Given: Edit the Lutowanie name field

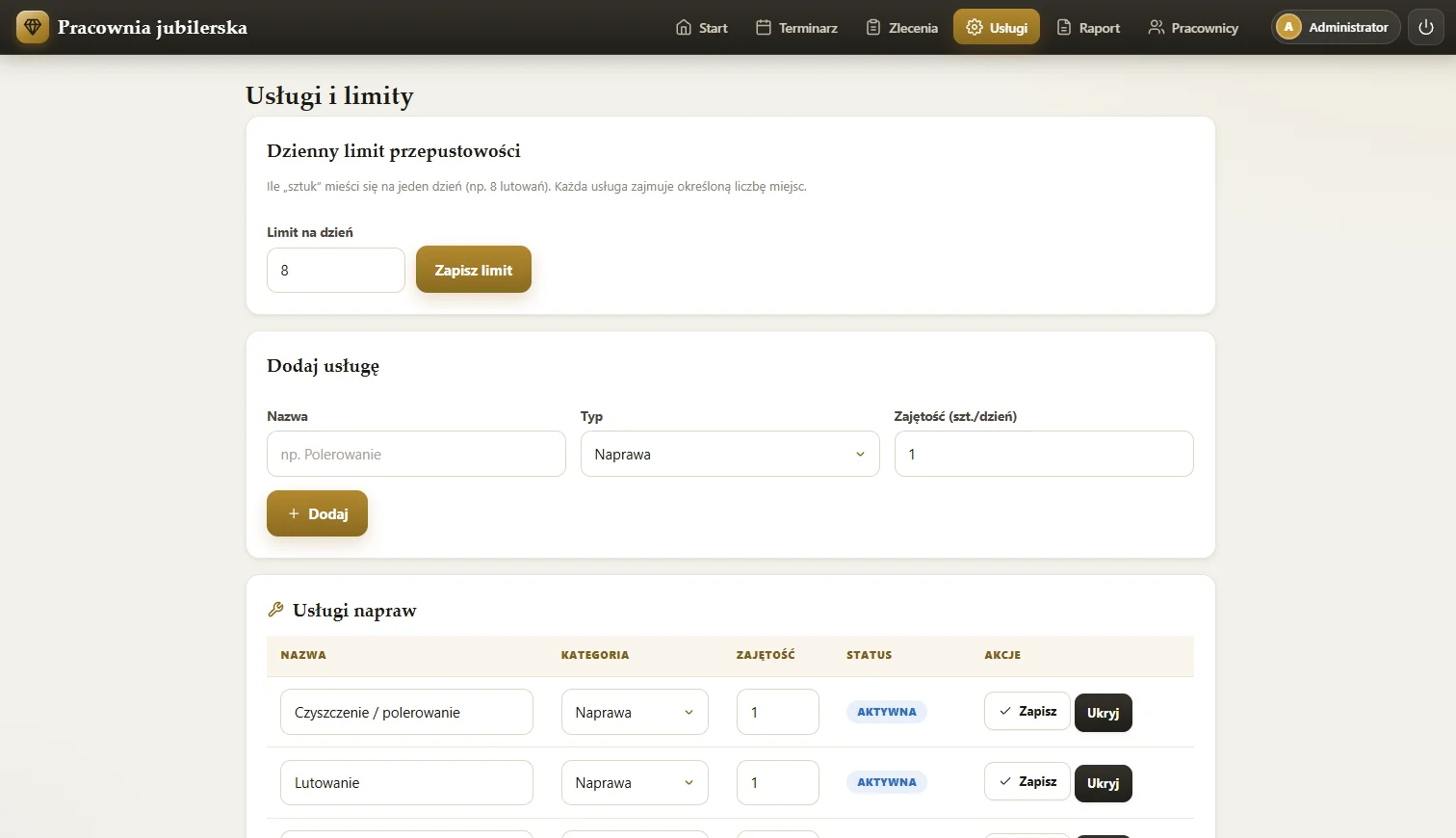Looking at the screenshot, I should click(x=407, y=782).
